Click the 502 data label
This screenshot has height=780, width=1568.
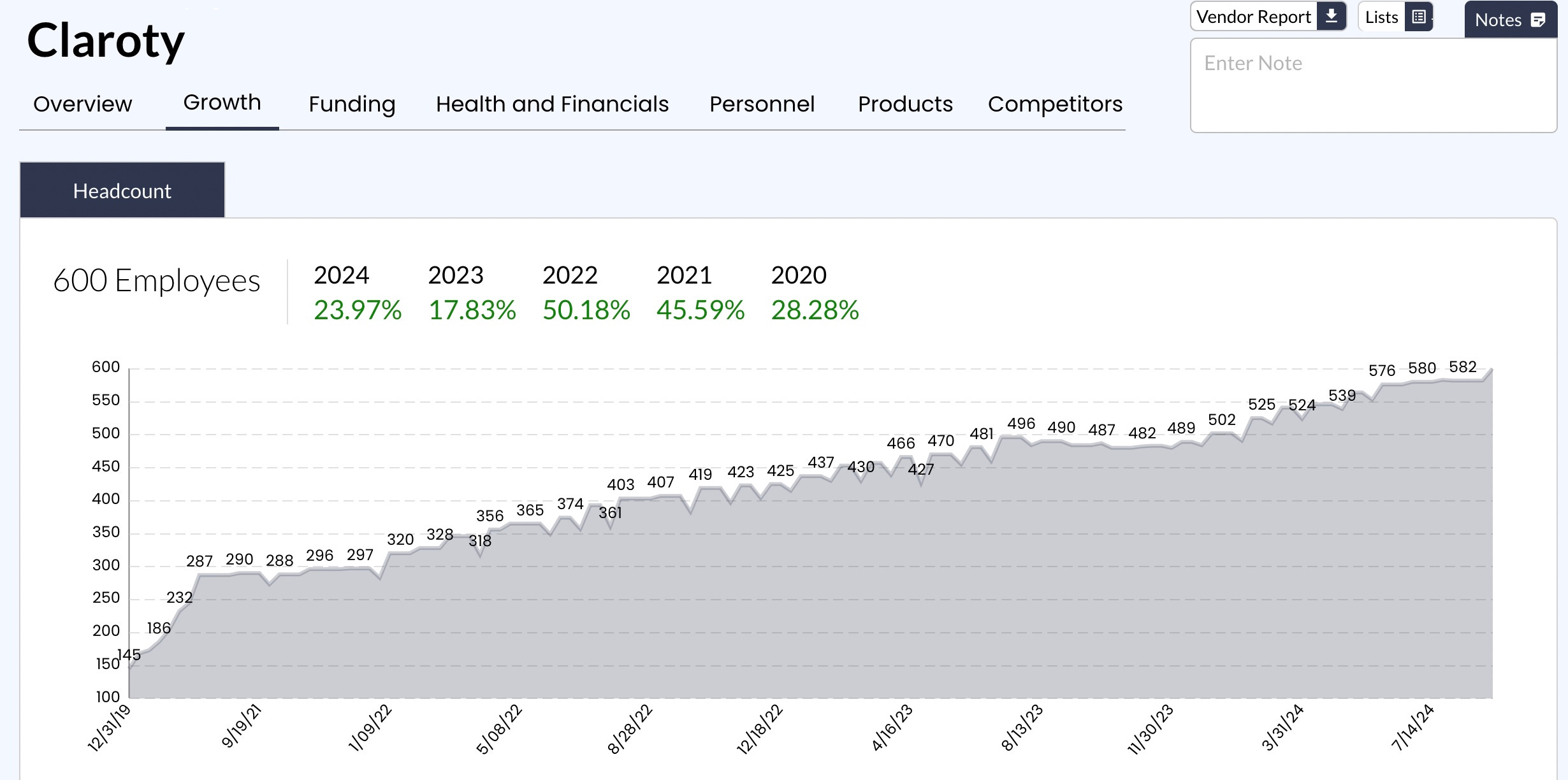click(x=1222, y=420)
